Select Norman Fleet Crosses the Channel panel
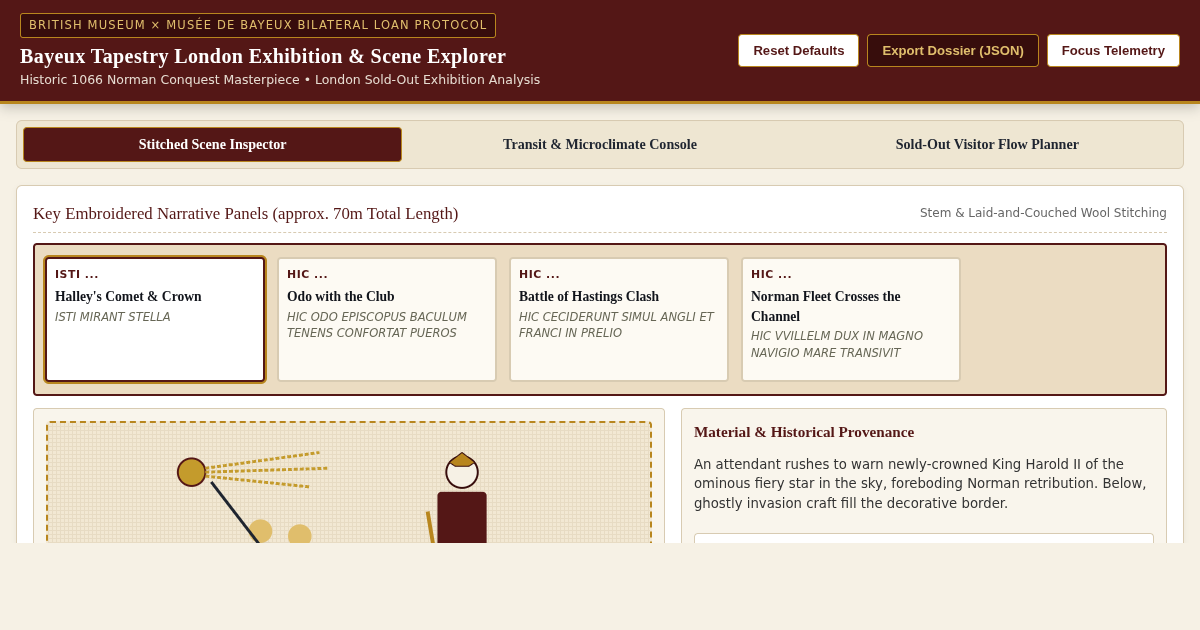Screen dimensions: 1200x630 point(851,320)
